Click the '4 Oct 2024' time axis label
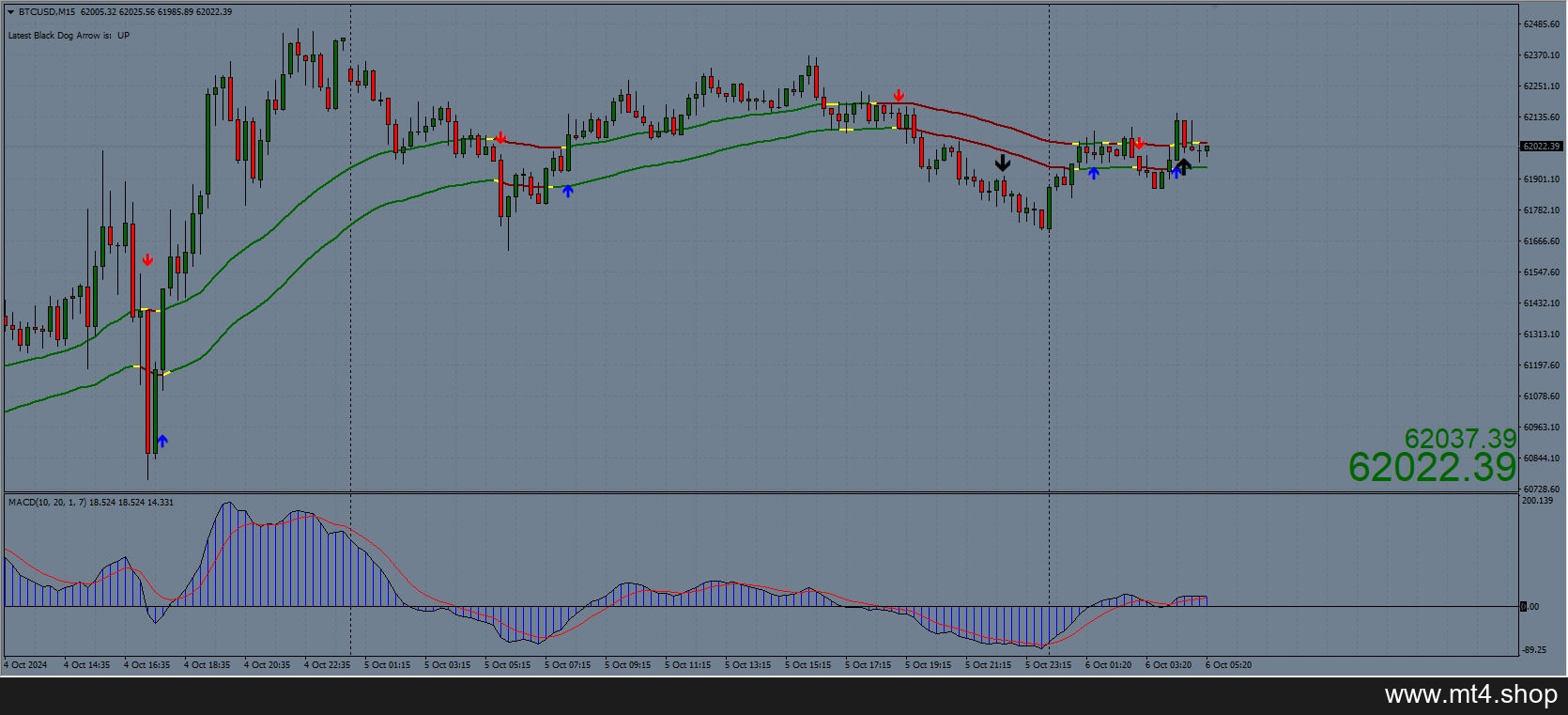1568x715 pixels. tap(25, 665)
